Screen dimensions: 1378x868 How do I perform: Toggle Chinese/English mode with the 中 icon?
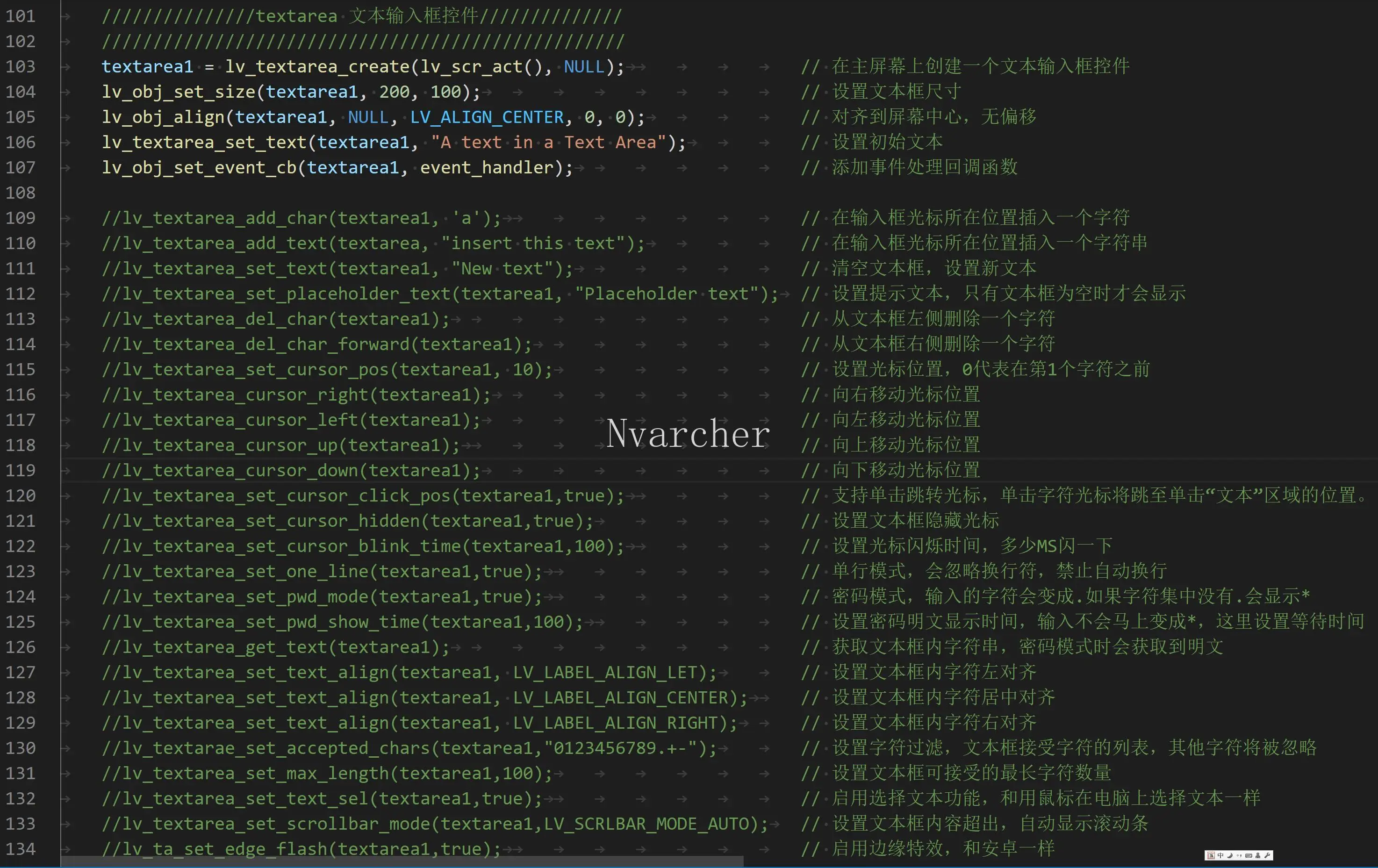pos(1220,856)
